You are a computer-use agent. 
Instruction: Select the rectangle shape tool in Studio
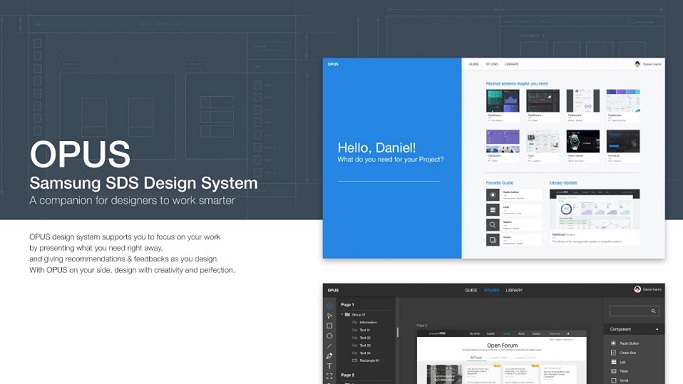329,326
